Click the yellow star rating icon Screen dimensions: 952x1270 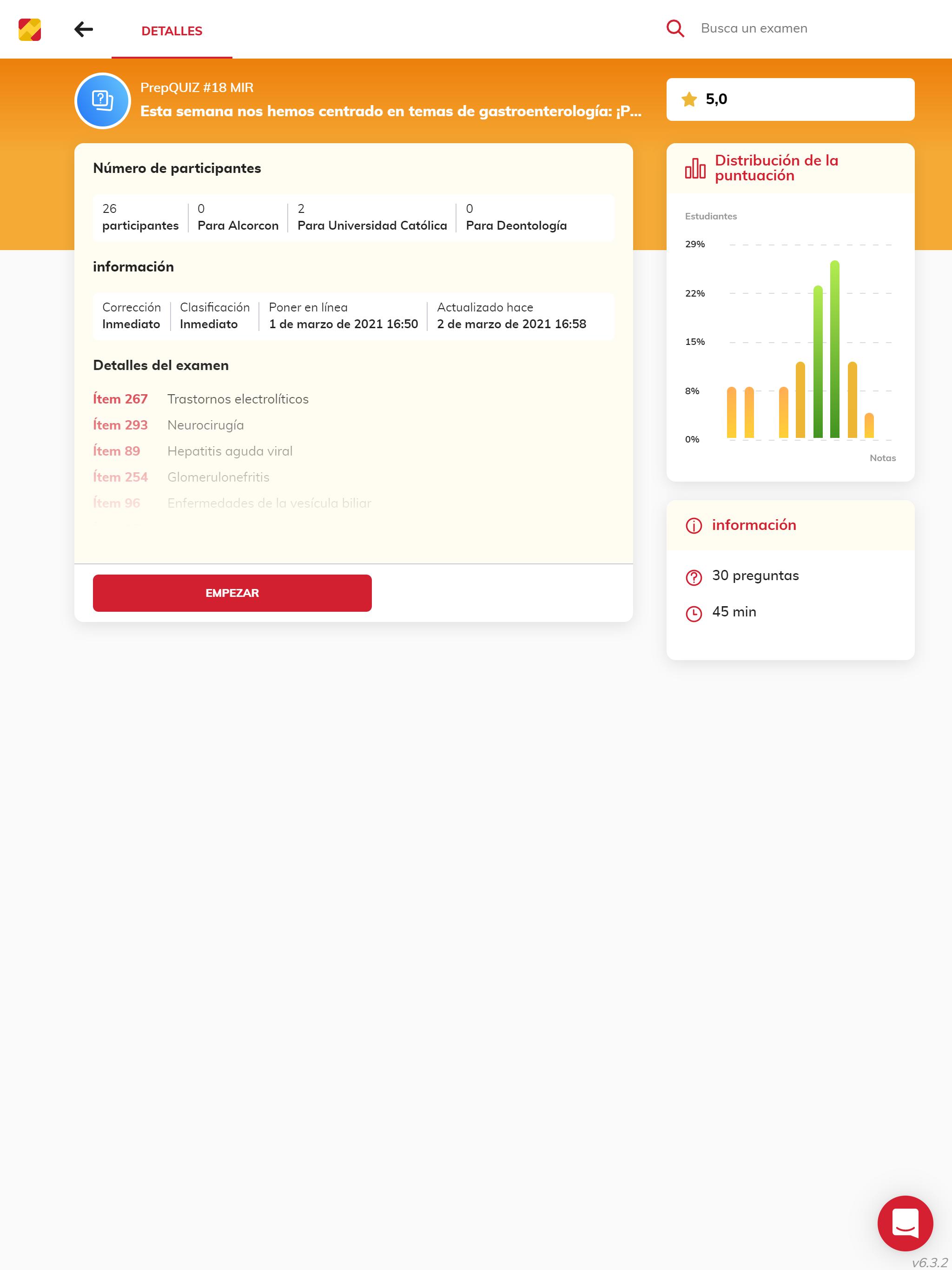689,99
